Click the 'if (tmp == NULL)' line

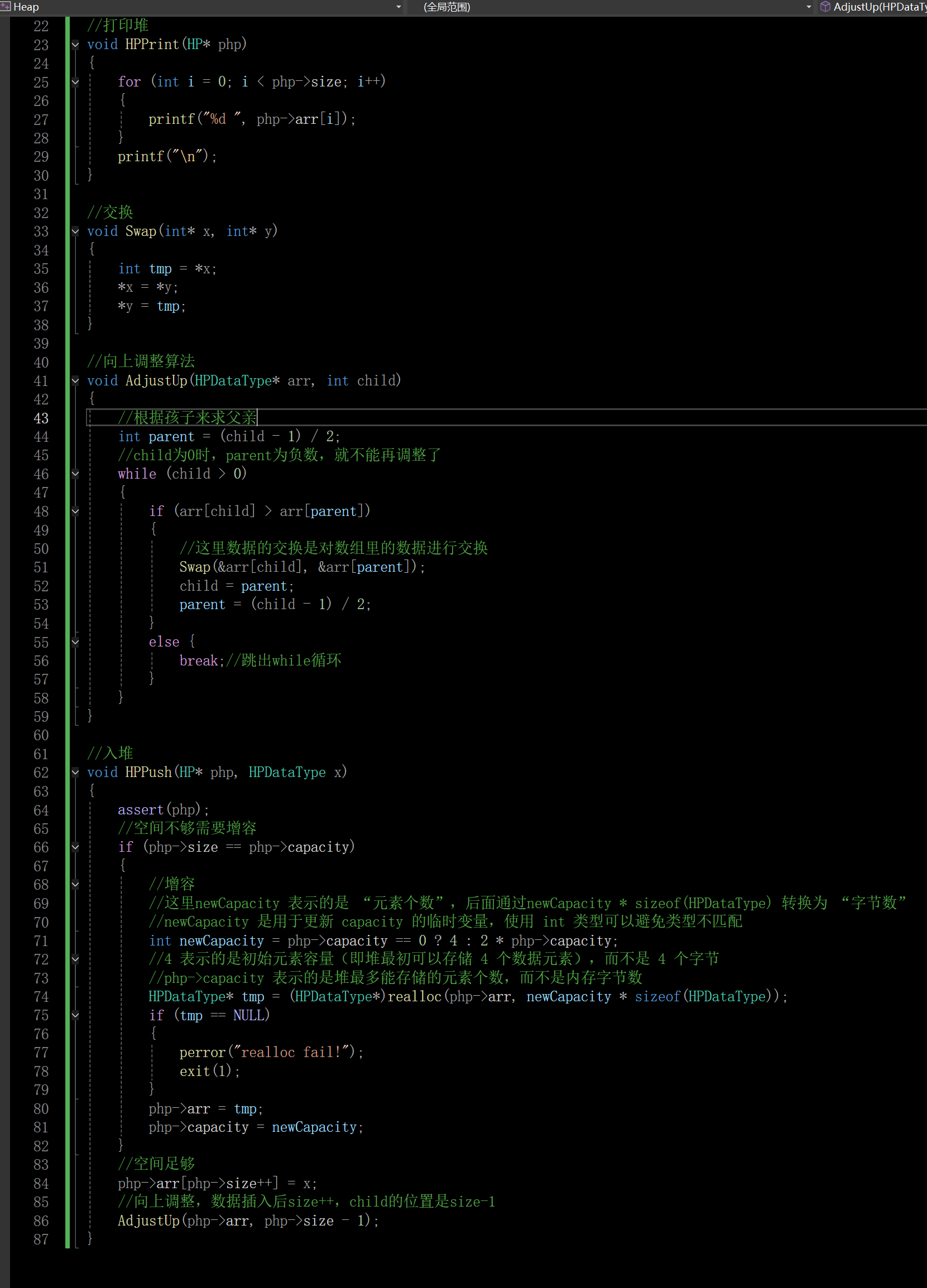pyautogui.click(x=209, y=1015)
